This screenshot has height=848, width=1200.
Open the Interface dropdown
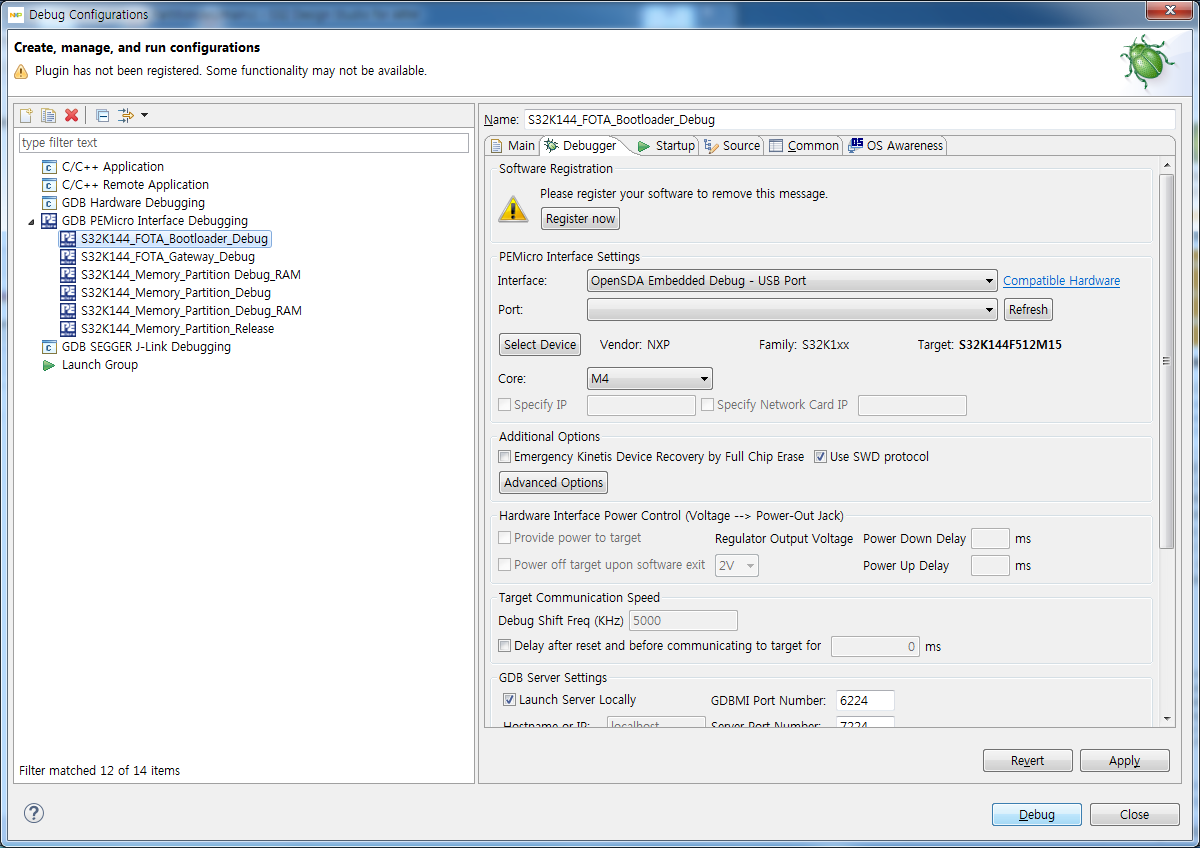pos(989,280)
